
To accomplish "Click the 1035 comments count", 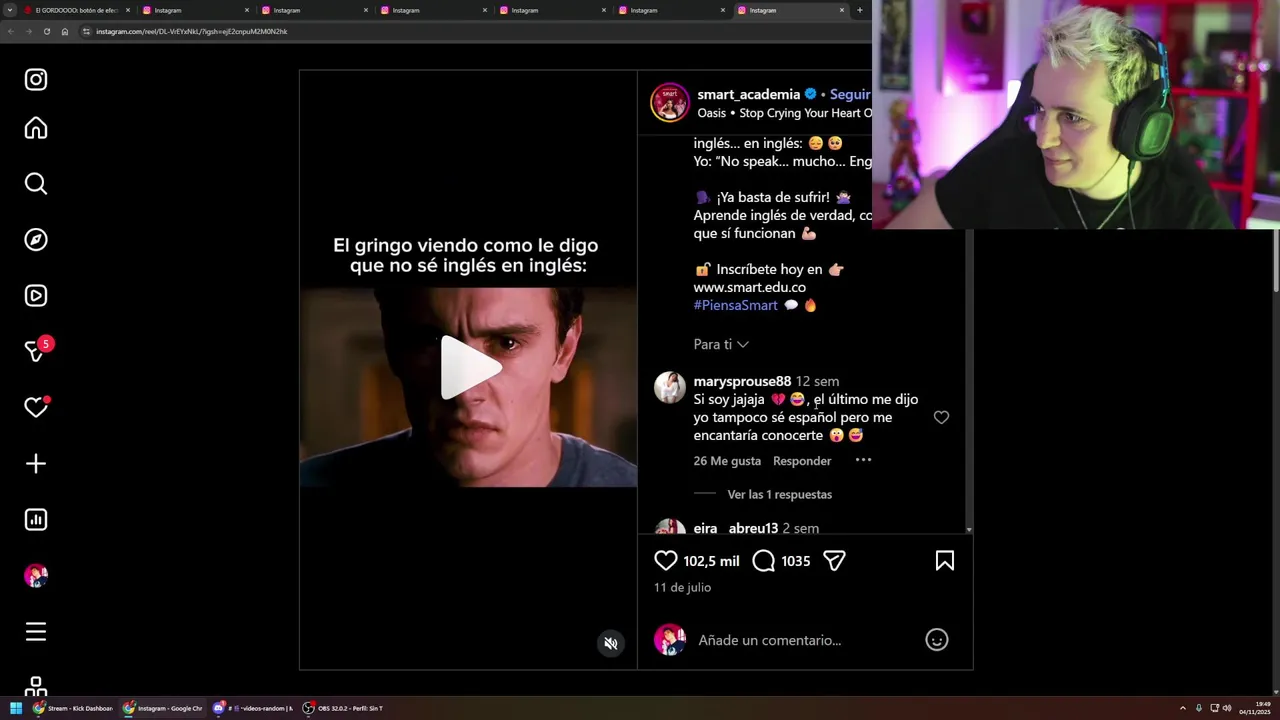I will [796, 561].
